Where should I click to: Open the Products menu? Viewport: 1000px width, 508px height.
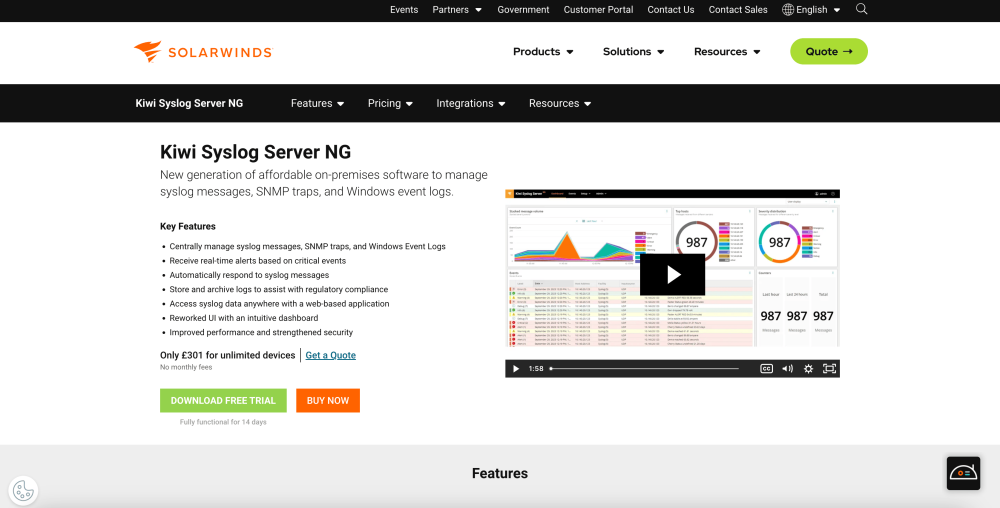[x=543, y=52]
